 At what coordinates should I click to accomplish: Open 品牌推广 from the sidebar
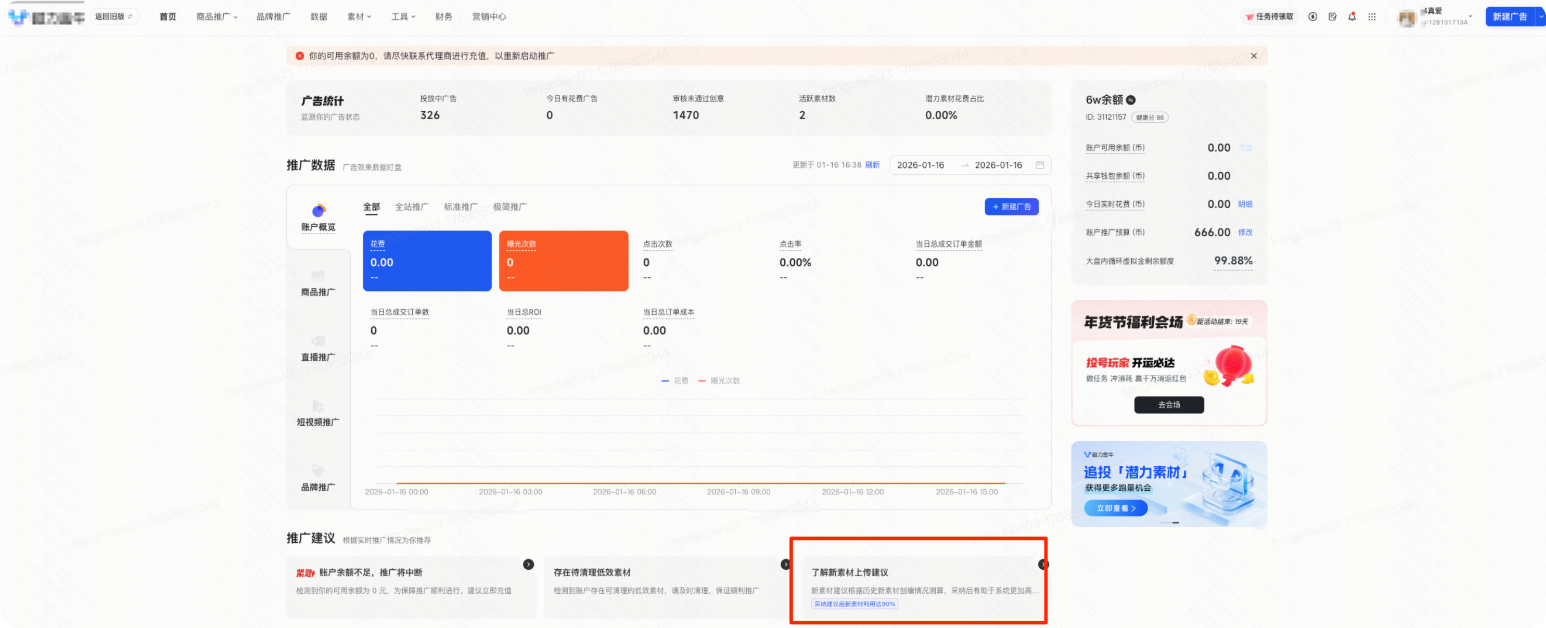[x=318, y=487]
